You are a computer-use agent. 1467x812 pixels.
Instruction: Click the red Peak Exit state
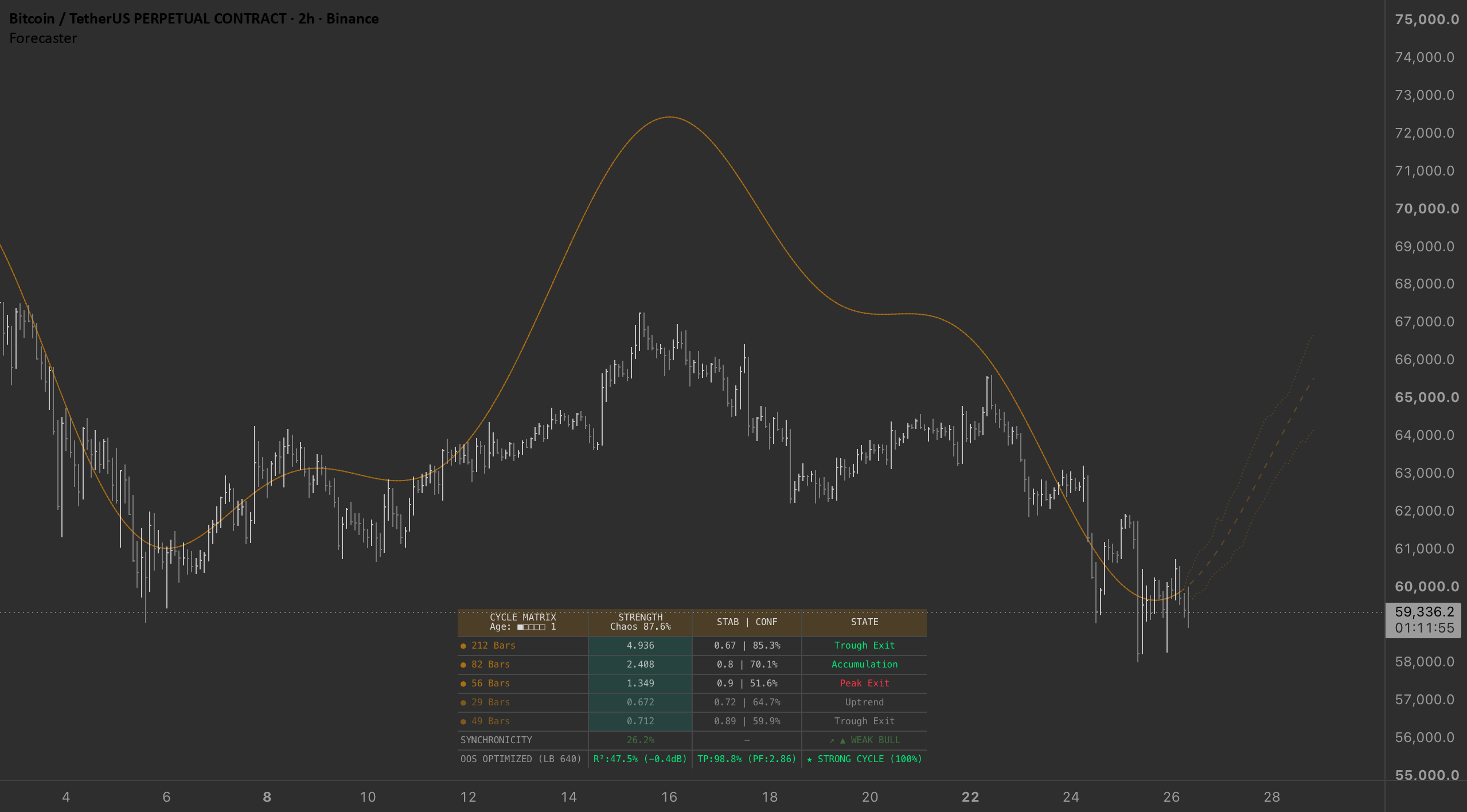pyautogui.click(x=864, y=684)
